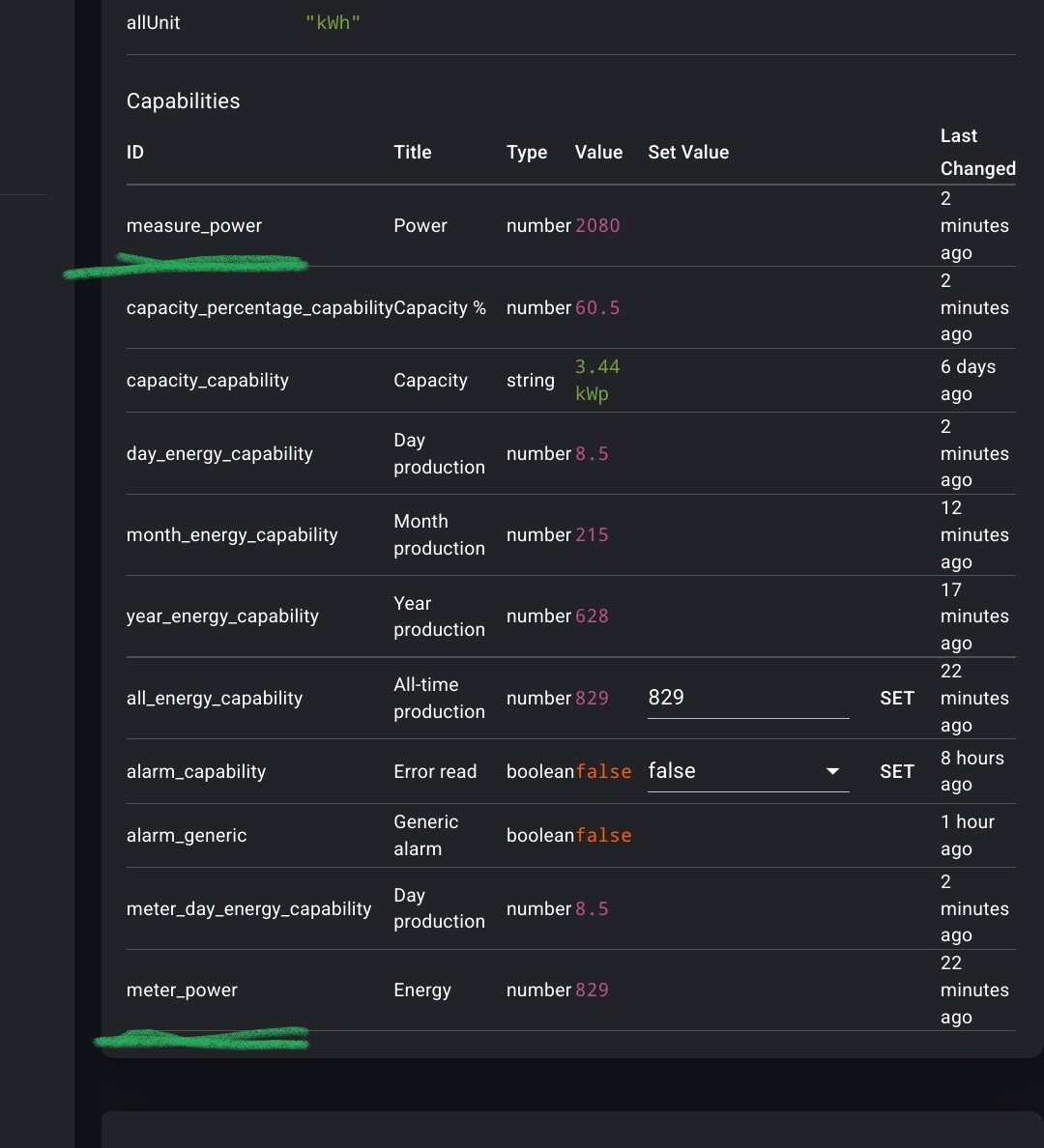
Task: Click the Type column header
Action: tap(527, 153)
